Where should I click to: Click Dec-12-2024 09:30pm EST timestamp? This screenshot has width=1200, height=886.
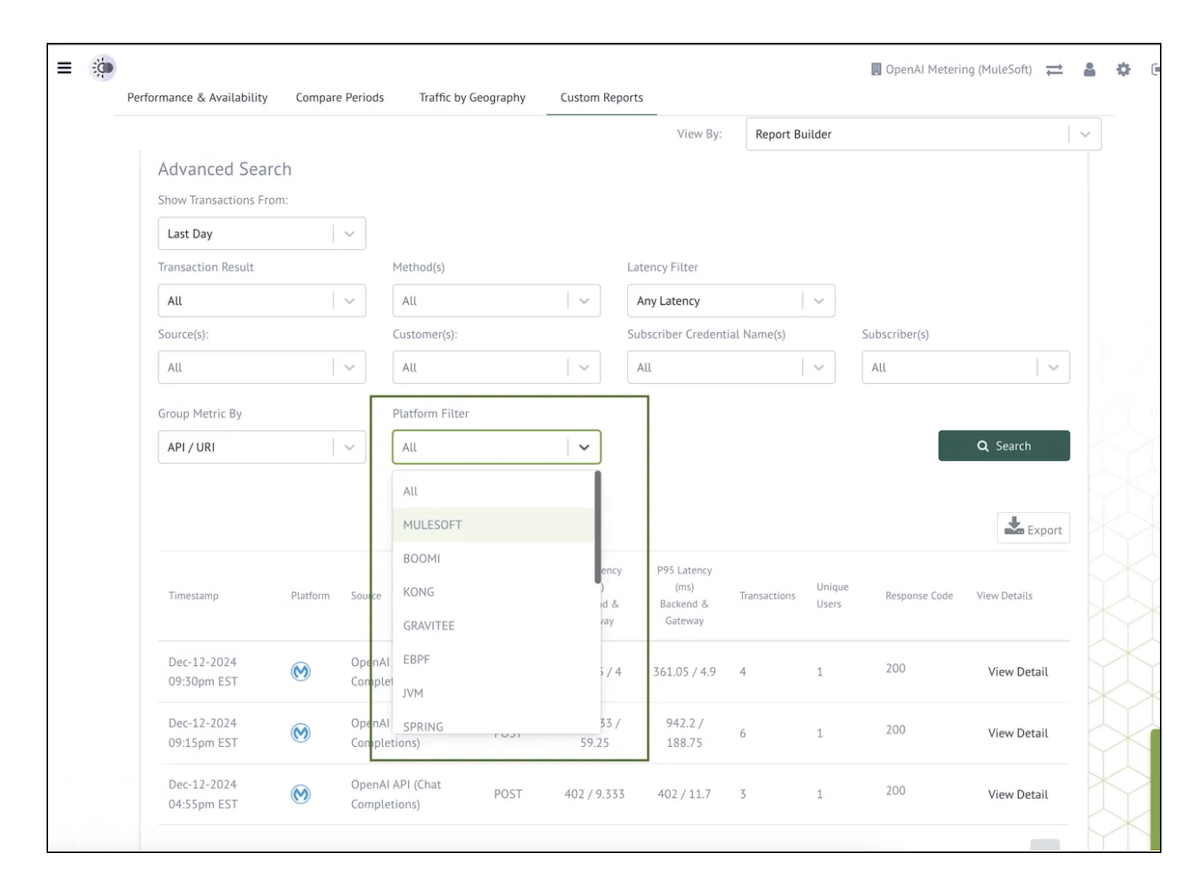pyautogui.click(x=203, y=672)
